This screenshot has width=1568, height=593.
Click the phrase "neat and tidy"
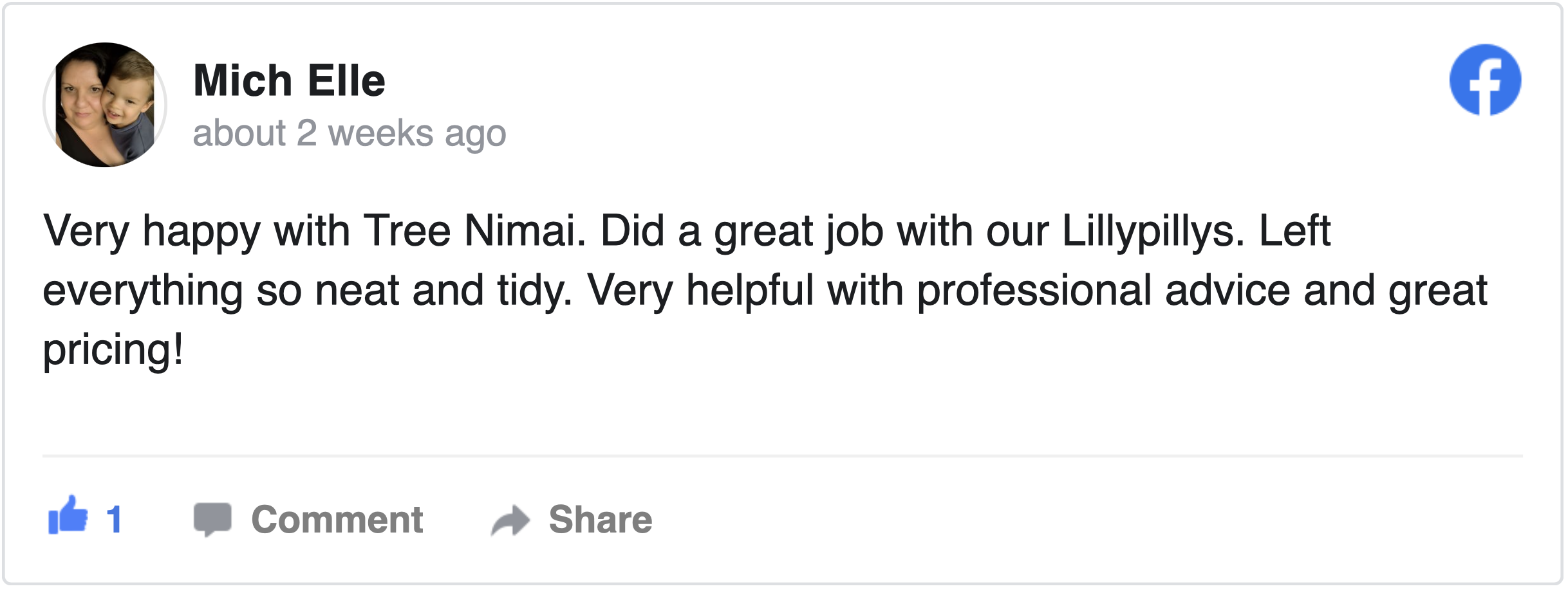[x=443, y=291]
